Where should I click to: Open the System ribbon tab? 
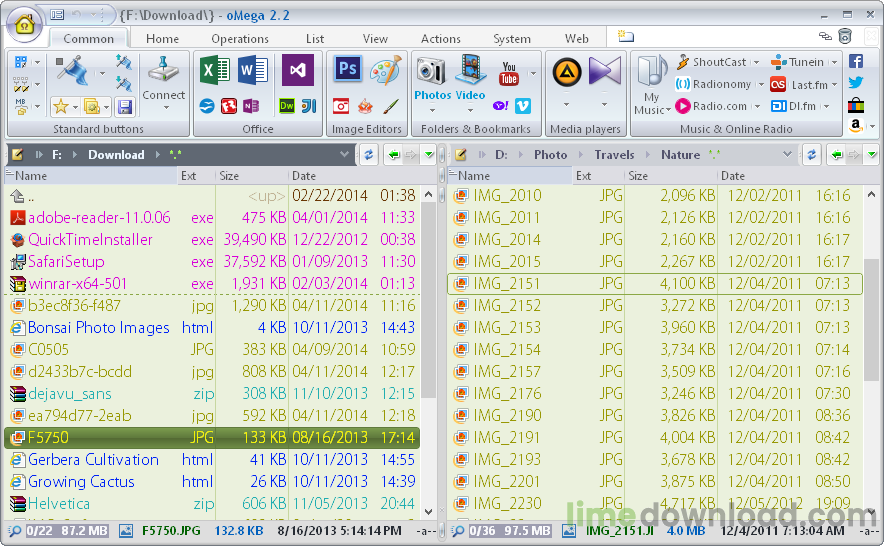[x=511, y=38]
